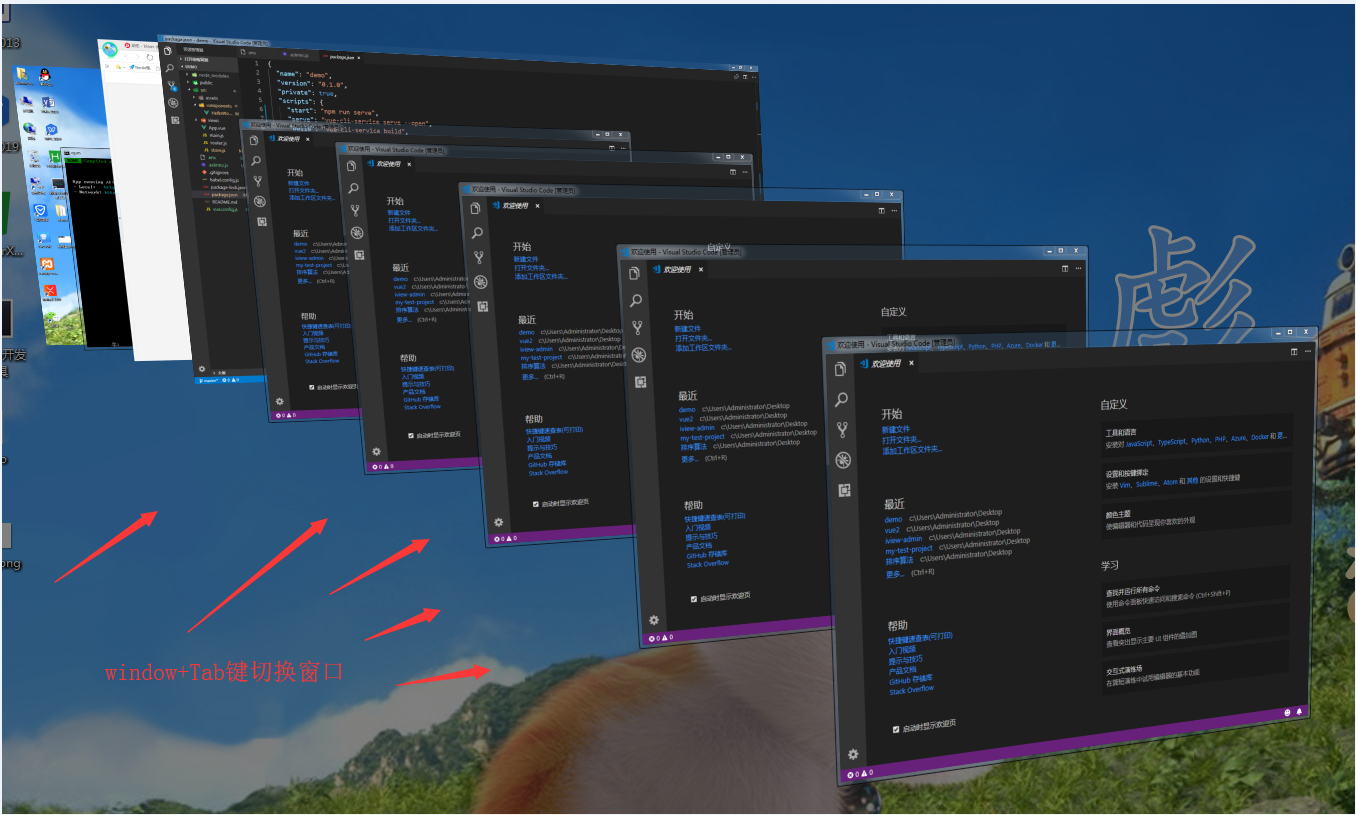The image size is (1356, 815).
Task: Open notifications bell in the frontmost status bar
Action: 1300,711
